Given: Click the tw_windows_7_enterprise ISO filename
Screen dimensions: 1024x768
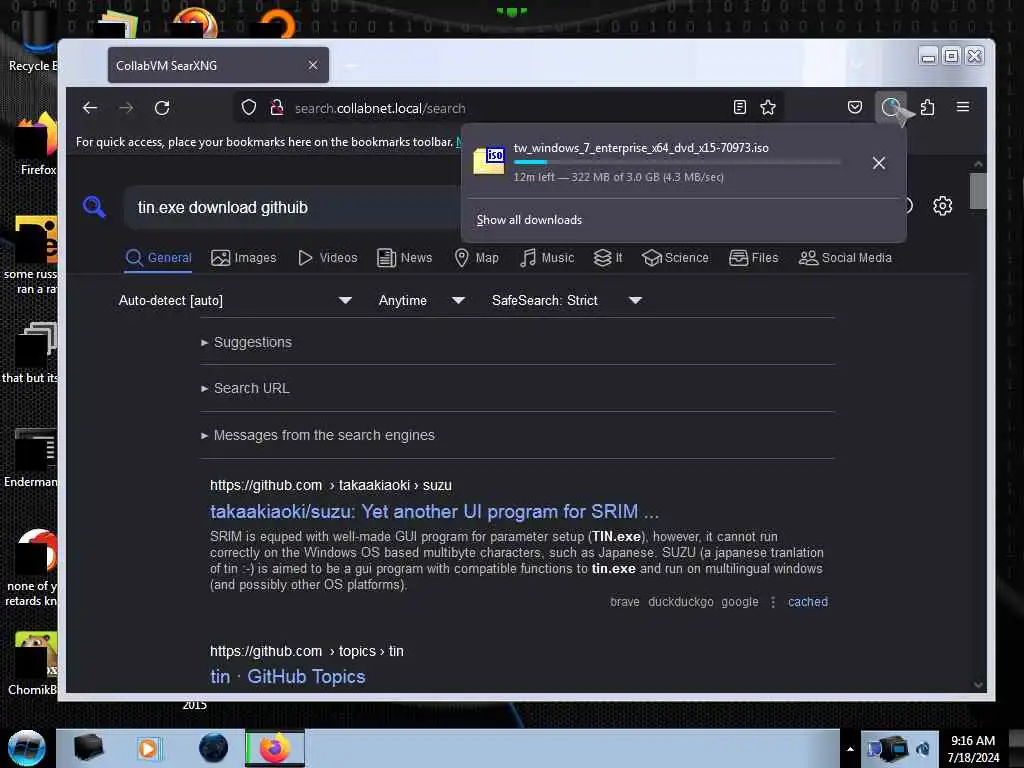Looking at the screenshot, I should click(641, 148).
